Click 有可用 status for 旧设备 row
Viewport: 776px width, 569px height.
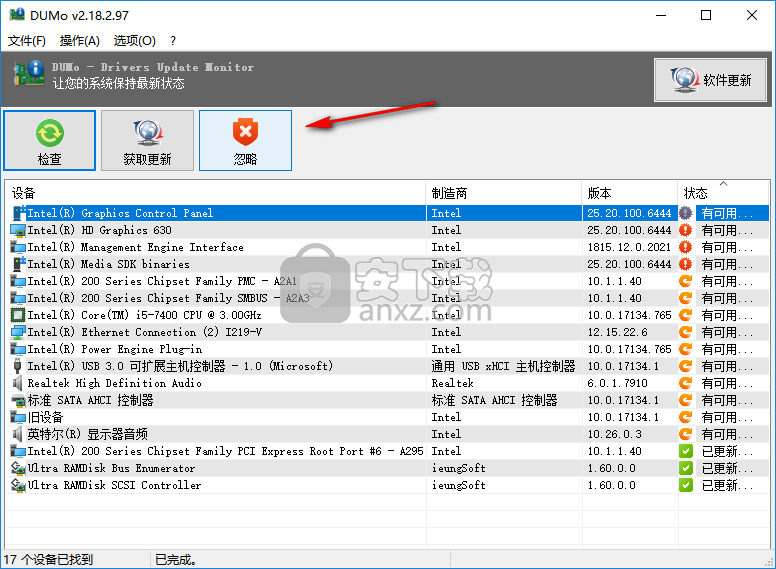point(728,417)
